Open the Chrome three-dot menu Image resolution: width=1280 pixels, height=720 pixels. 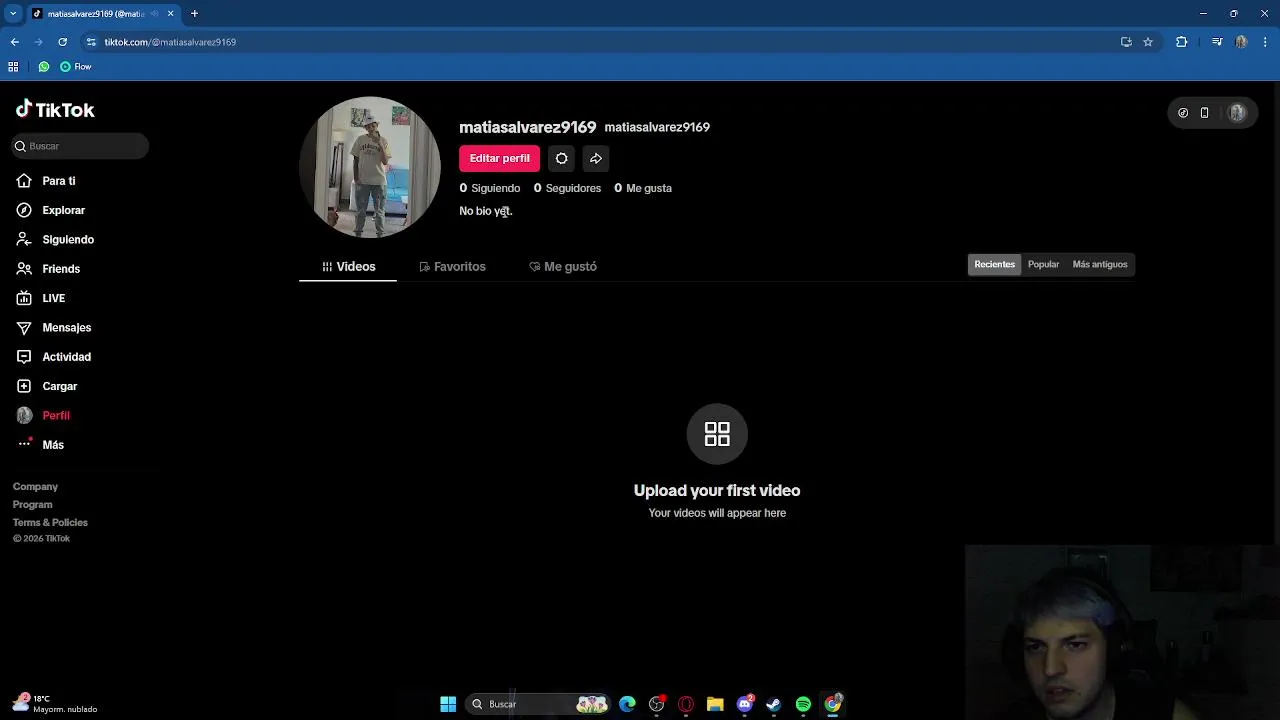[x=1265, y=42]
